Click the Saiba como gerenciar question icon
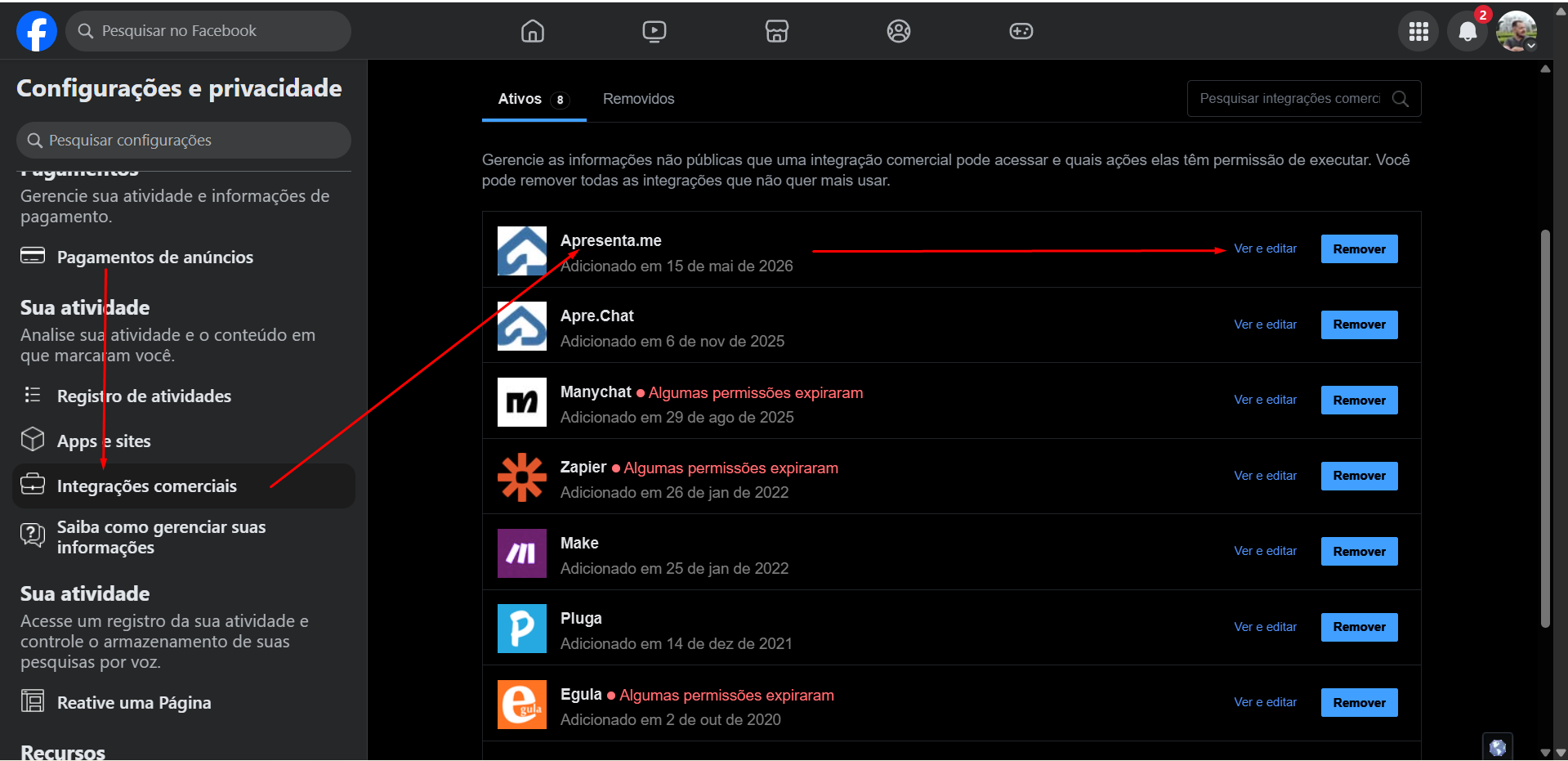1568x761 pixels. 33,535
